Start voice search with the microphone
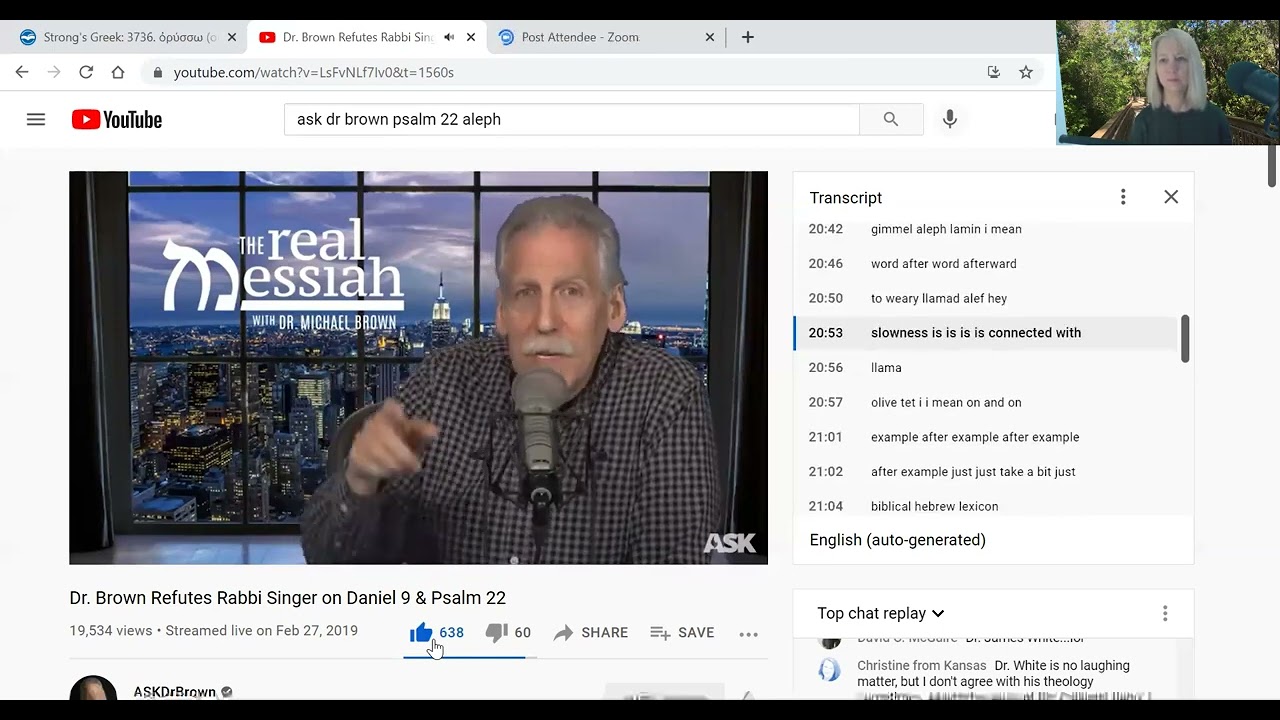 (x=950, y=119)
